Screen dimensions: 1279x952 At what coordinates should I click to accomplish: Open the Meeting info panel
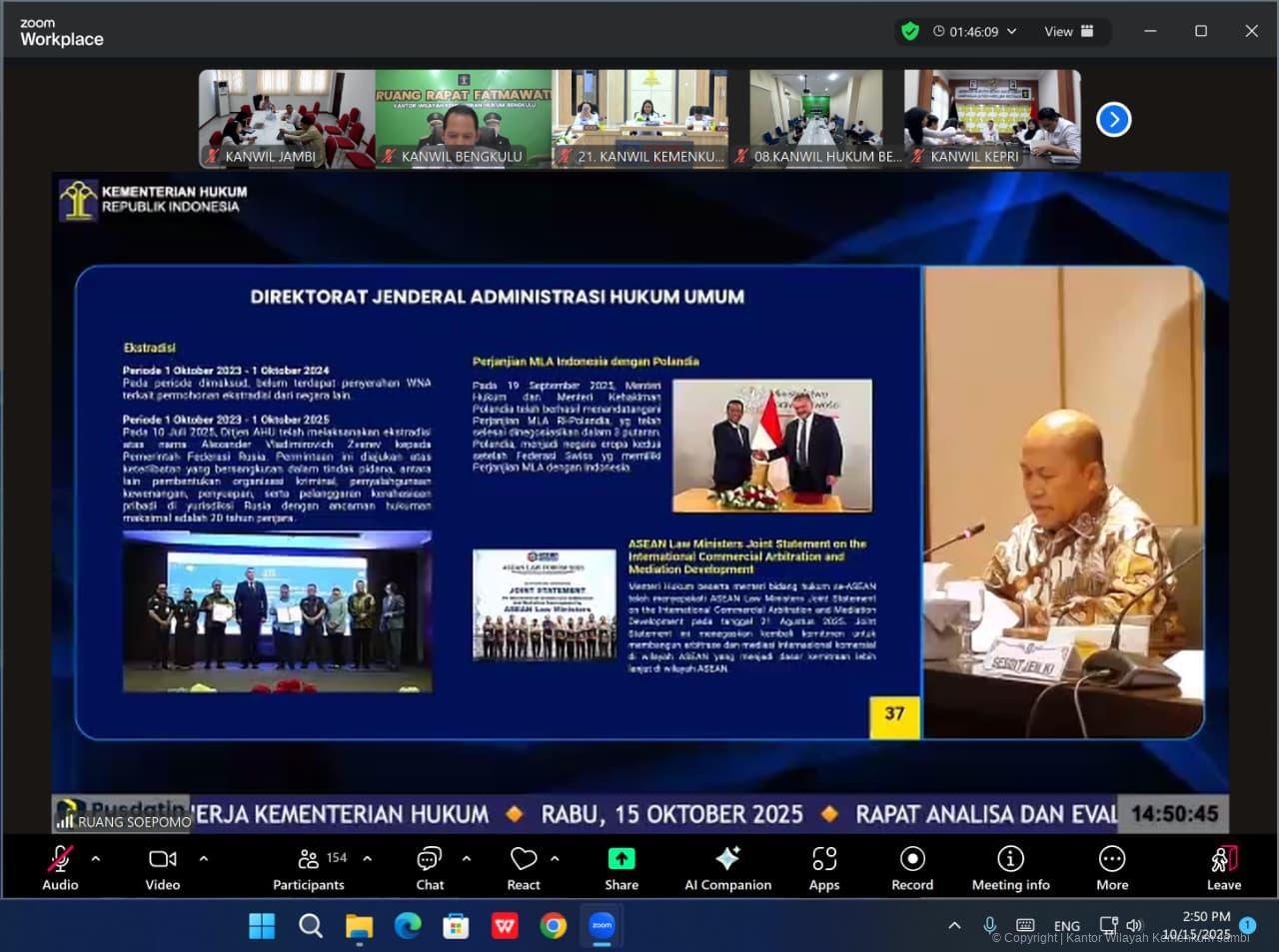[x=1010, y=867]
